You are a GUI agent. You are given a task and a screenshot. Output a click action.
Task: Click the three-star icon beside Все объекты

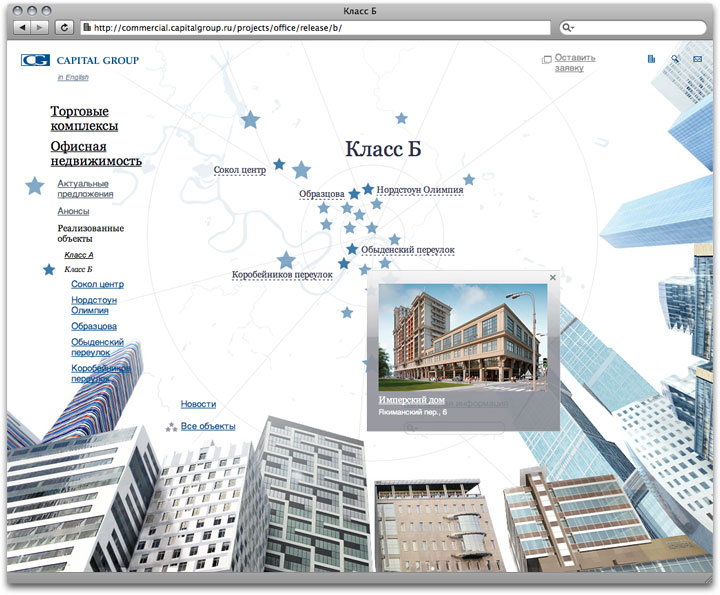(171, 427)
